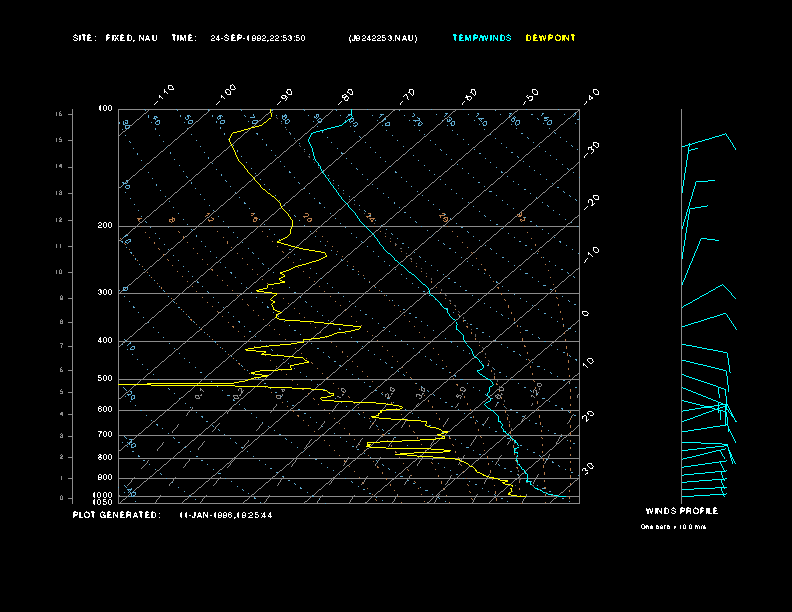Click the 600 pressure level label
This screenshot has height=612, width=792.
pos(105,410)
